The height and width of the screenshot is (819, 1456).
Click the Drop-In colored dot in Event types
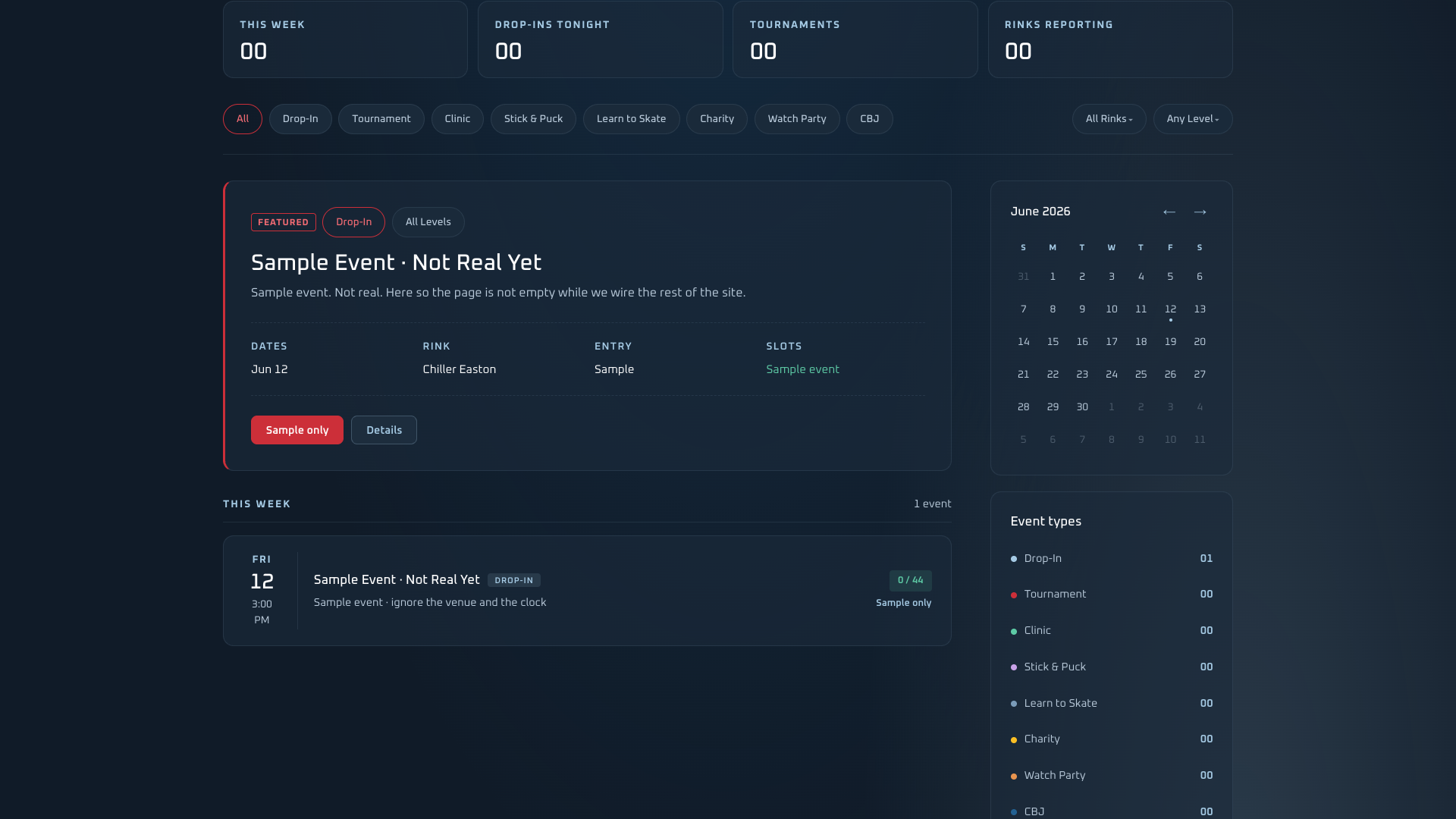(x=1014, y=559)
